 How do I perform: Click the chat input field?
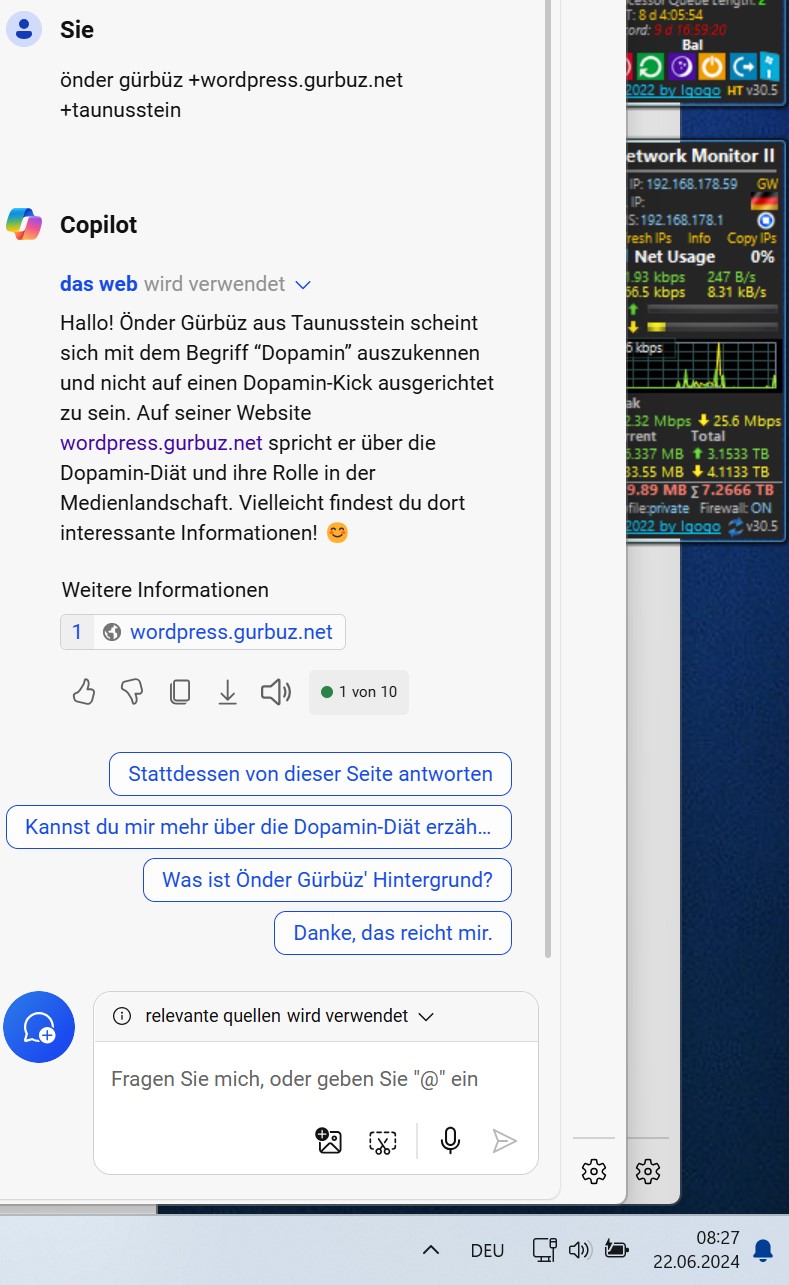coord(316,1079)
